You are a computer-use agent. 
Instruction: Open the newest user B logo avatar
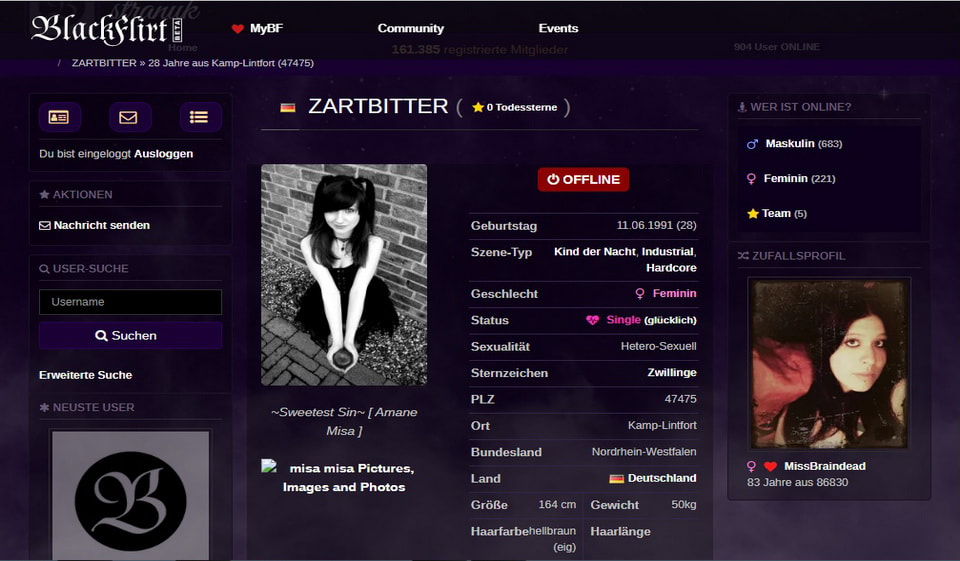click(130, 495)
